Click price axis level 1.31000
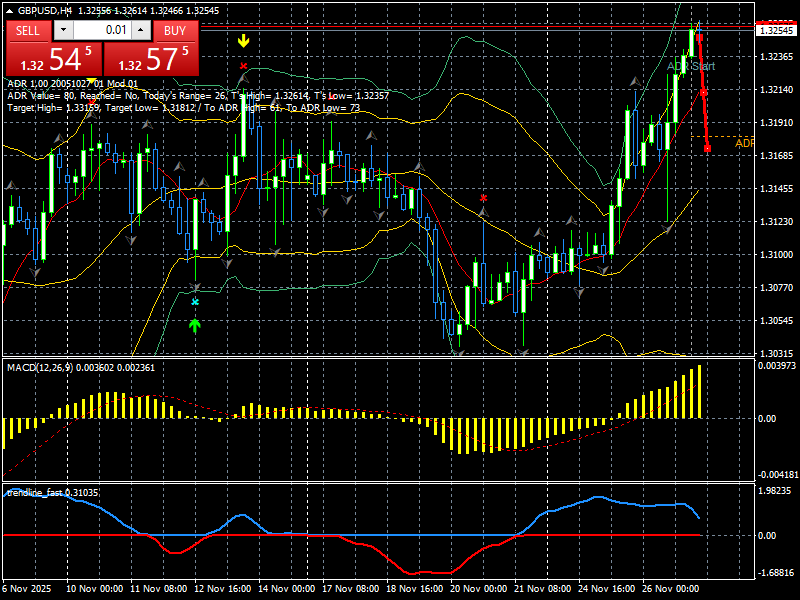 [777, 255]
